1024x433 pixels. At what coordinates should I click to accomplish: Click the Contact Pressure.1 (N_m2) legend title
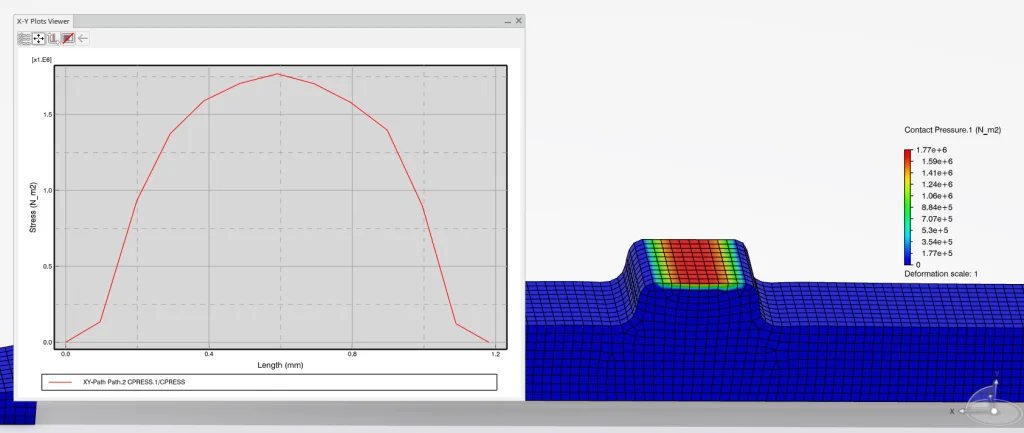(x=952, y=131)
